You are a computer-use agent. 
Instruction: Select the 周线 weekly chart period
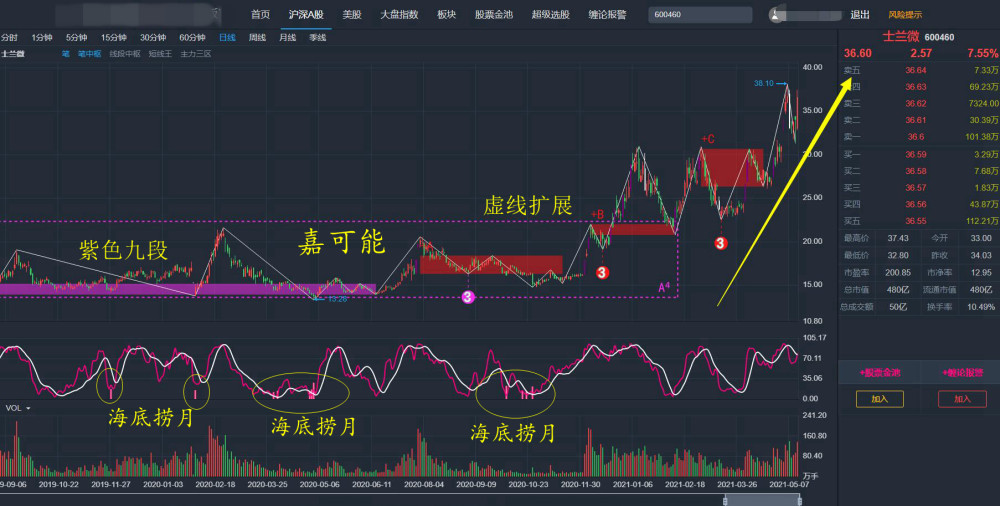[x=257, y=38]
